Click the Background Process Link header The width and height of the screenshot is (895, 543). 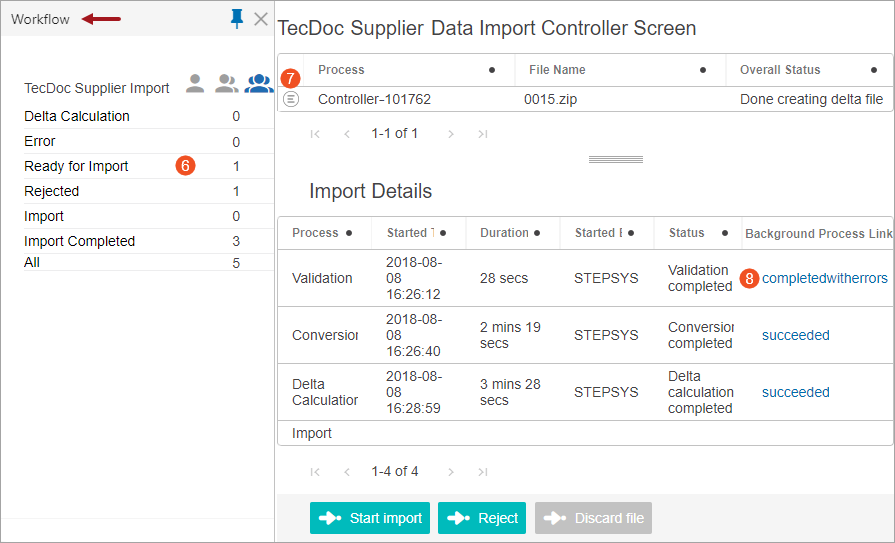click(x=819, y=234)
